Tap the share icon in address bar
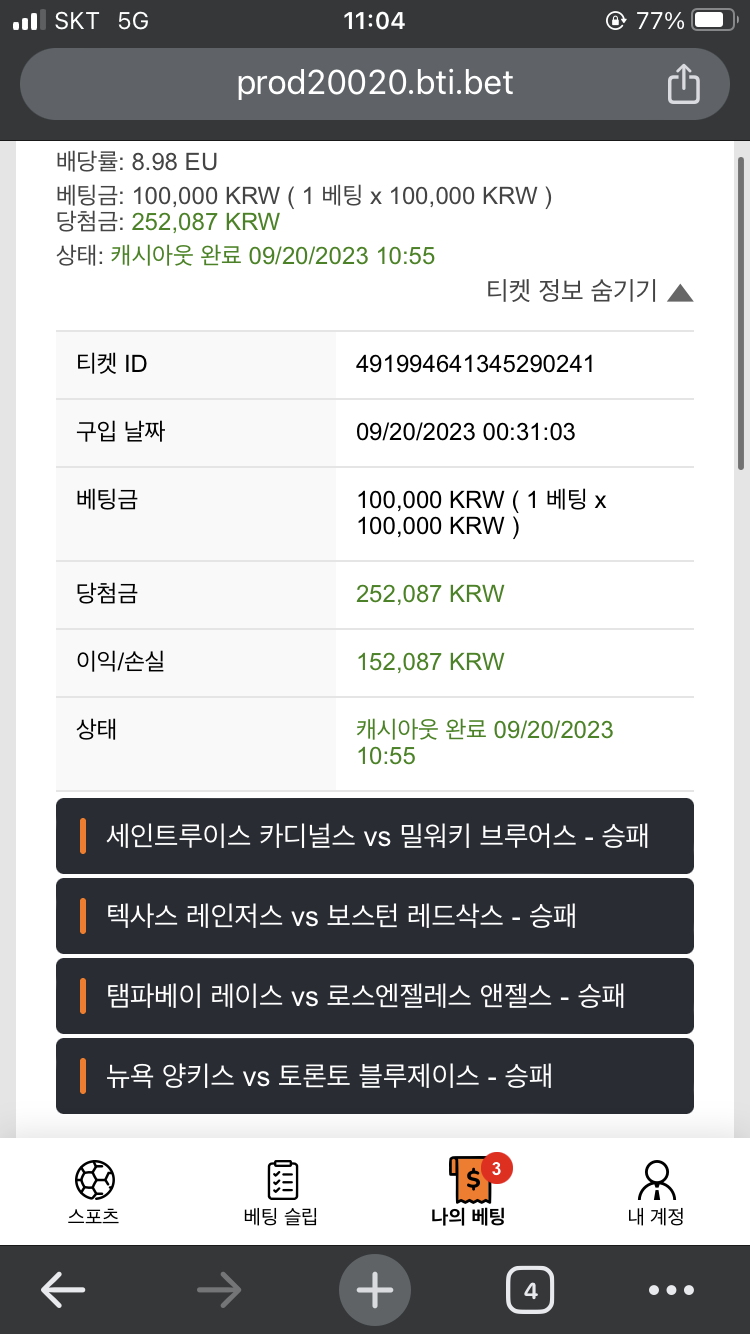 point(683,83)
